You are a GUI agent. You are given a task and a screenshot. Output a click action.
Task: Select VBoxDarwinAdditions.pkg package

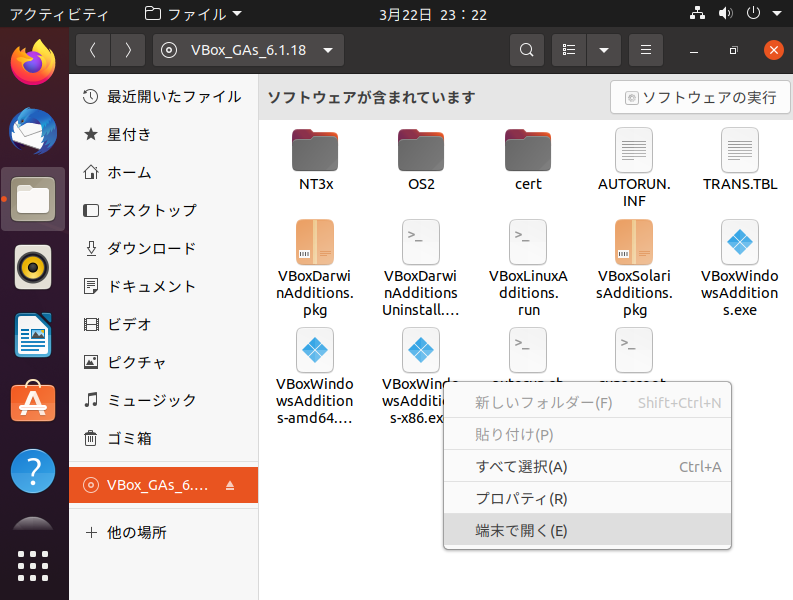click(x=315, y=269)
